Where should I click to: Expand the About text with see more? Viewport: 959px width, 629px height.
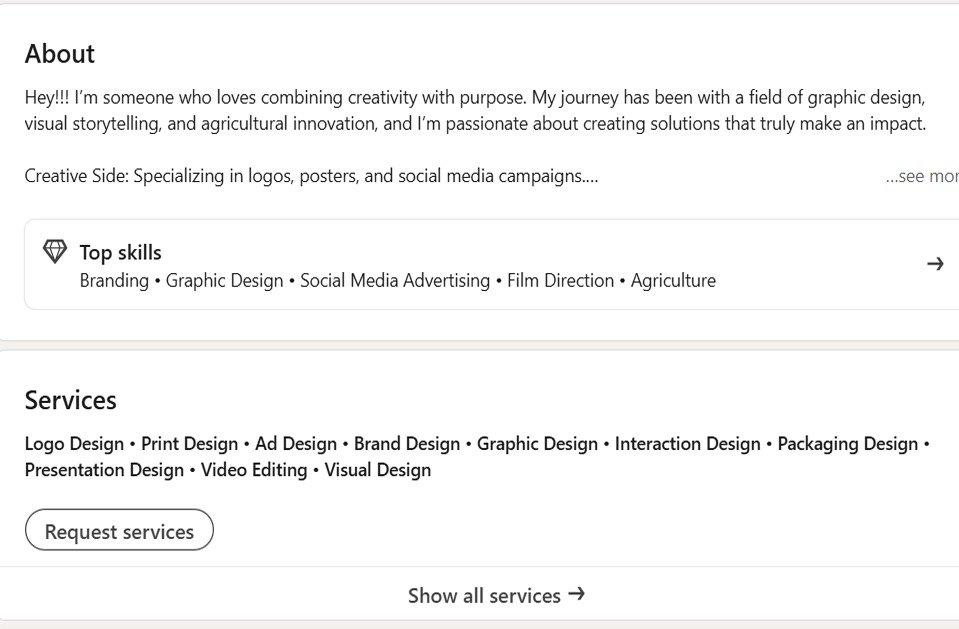(x=922, y=176)
